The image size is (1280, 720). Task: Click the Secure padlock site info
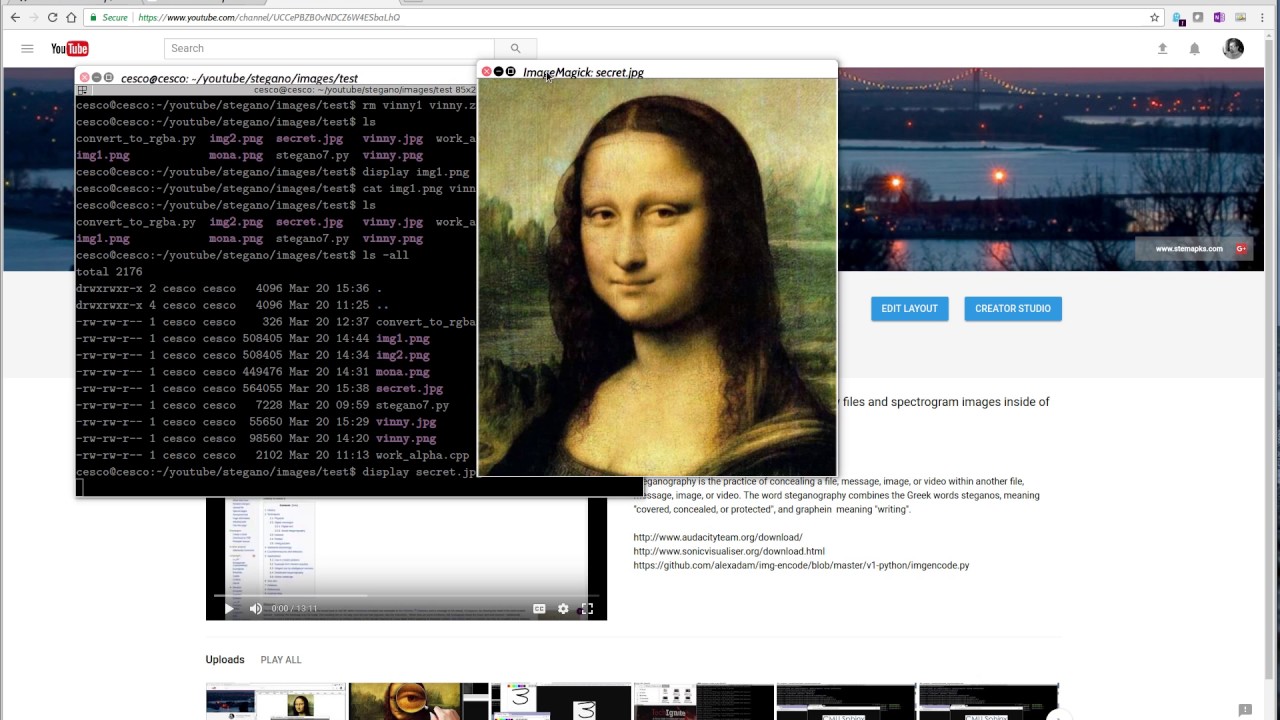pos(108,17)
